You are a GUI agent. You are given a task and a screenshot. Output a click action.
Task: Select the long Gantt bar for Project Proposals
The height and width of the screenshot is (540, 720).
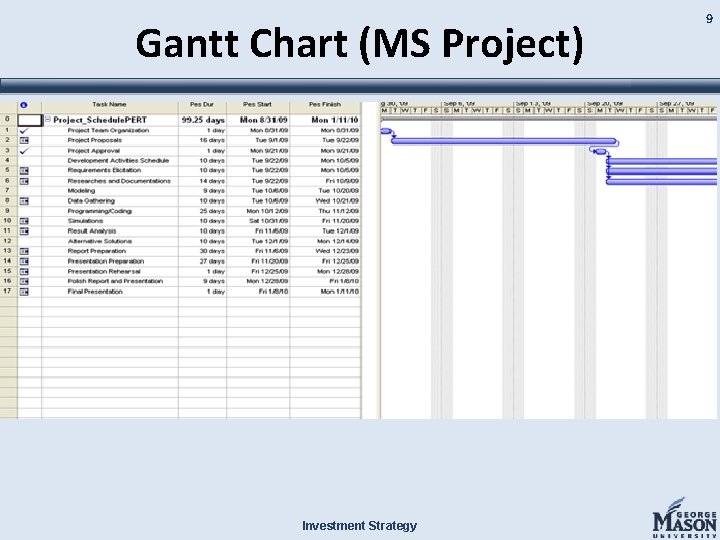[x=504, y=141]
